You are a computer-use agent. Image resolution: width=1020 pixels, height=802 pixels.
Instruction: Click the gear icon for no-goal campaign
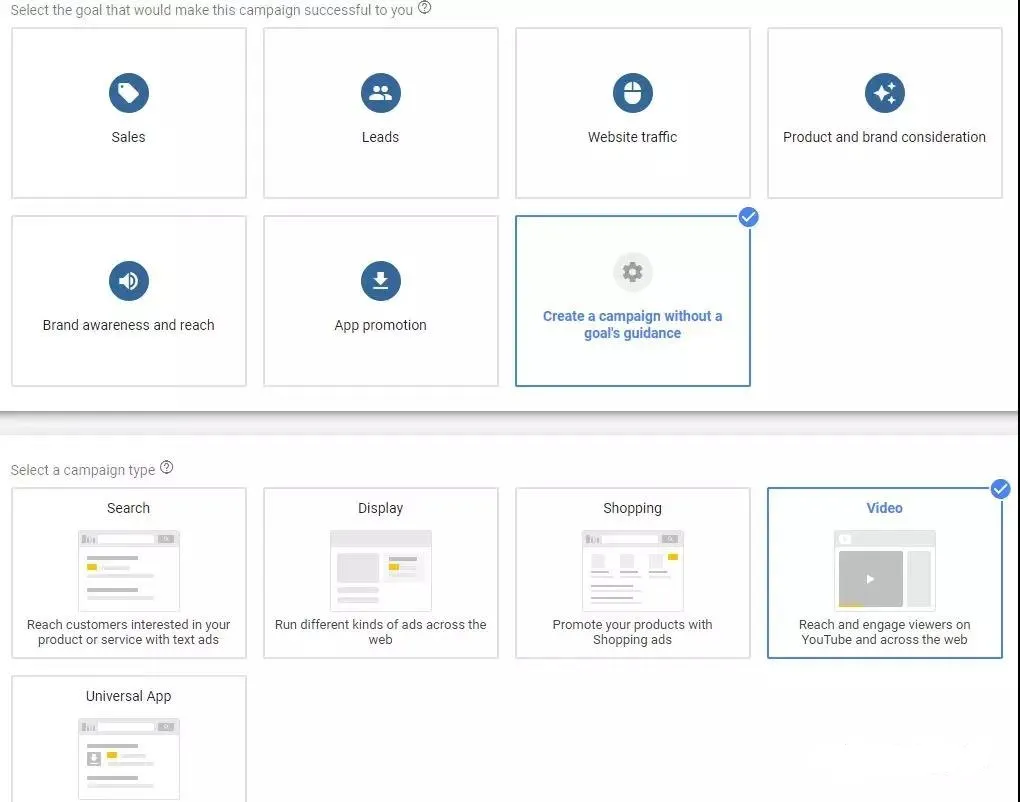click(632, 272)
